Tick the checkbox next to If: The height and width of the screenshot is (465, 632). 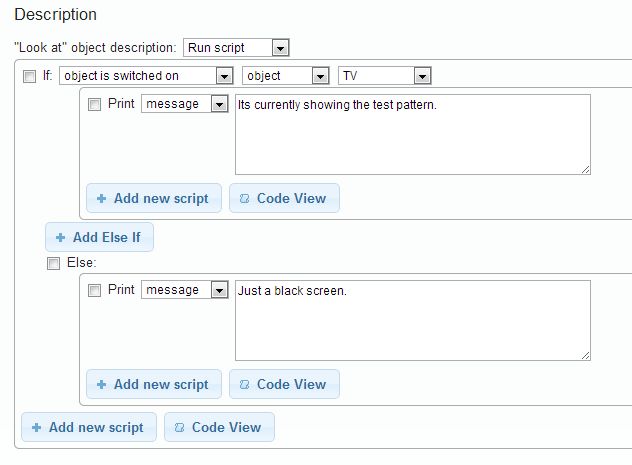(x=30, y=76)
